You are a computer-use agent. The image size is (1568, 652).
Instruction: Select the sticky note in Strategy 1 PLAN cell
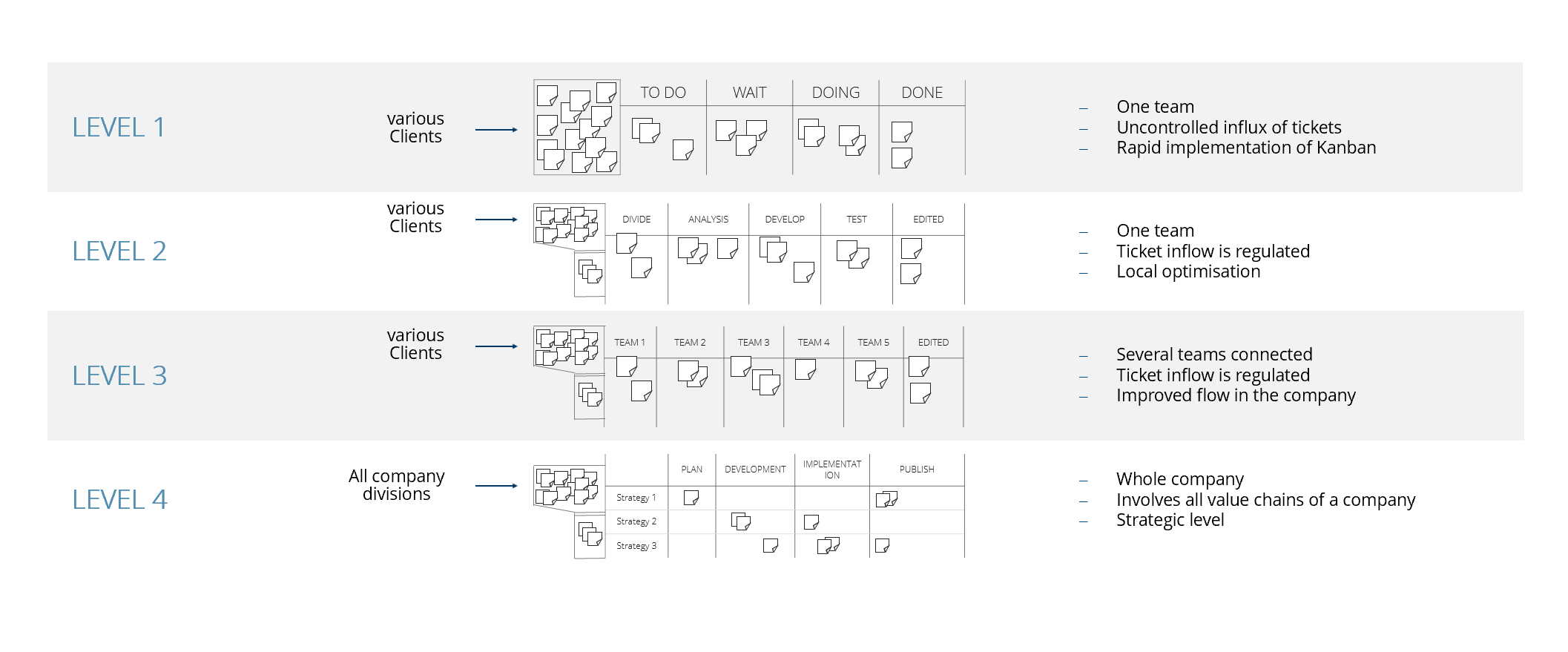tap(691, 498)
